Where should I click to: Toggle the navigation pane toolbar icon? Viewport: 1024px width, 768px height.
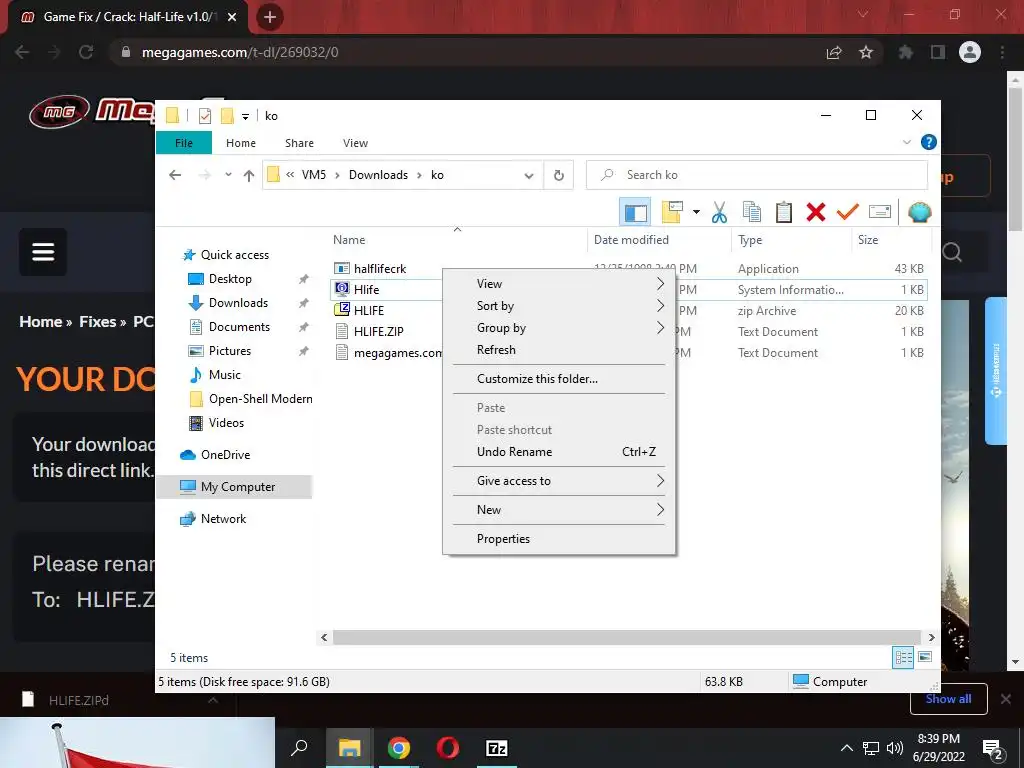tap(635, 212)
